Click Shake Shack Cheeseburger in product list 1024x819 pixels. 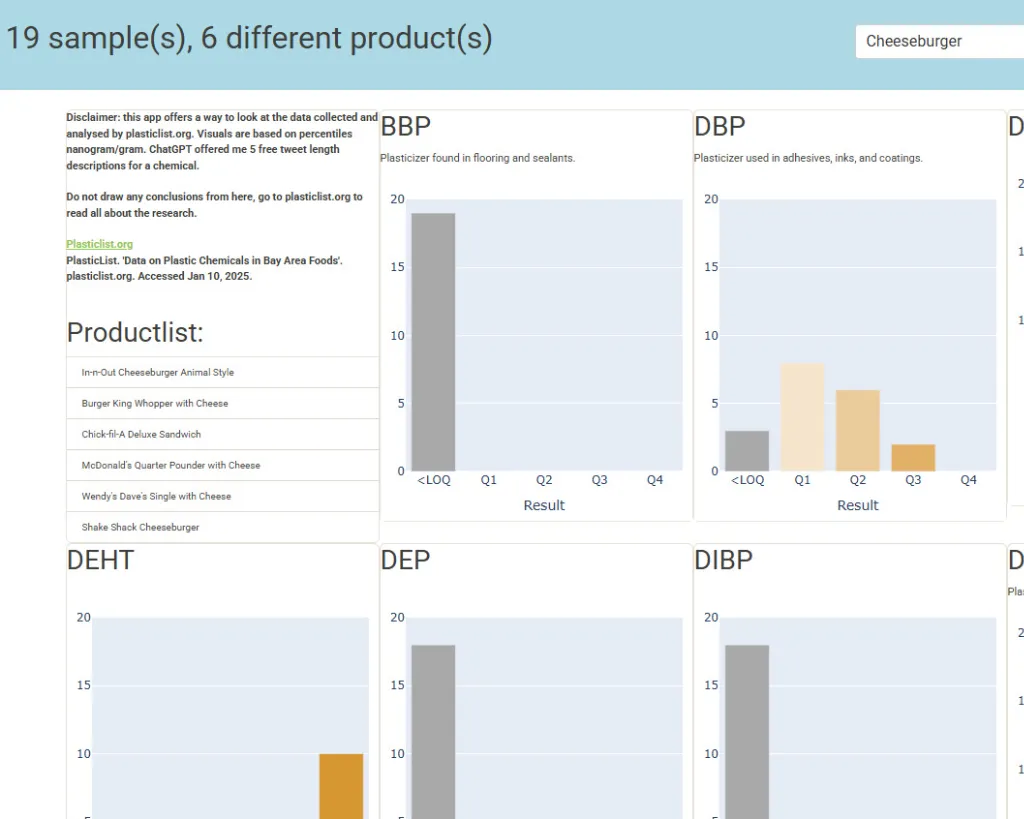[140, 527]
